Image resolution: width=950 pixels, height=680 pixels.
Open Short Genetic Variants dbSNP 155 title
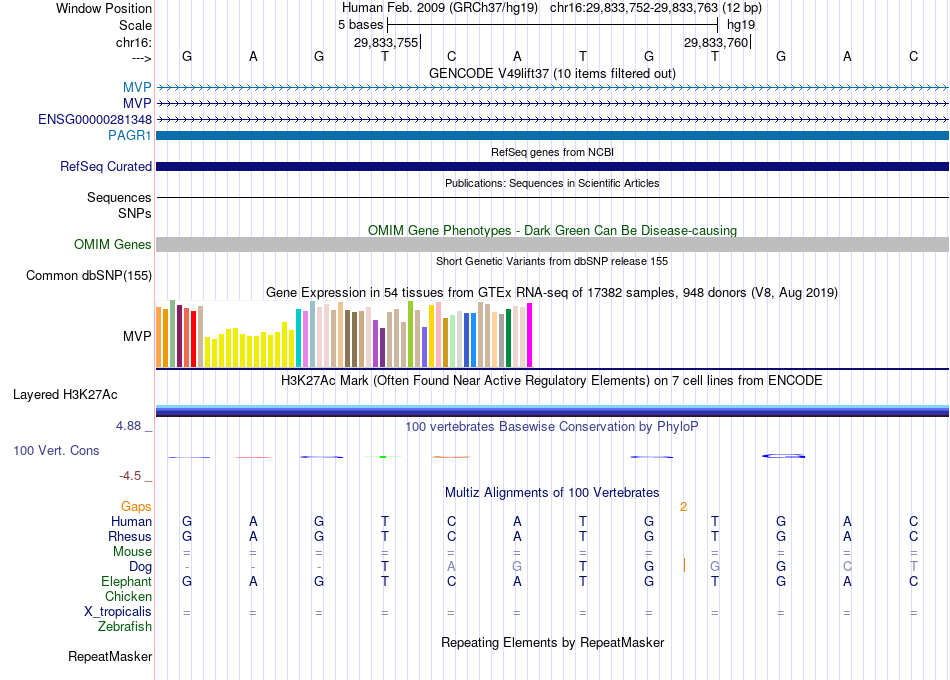click(552, 261)
